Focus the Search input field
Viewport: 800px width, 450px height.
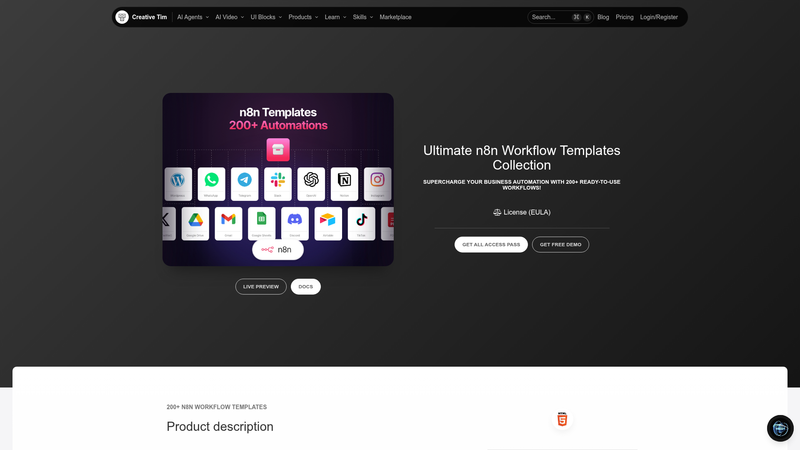pyautogui.click(x=560, y=17)
